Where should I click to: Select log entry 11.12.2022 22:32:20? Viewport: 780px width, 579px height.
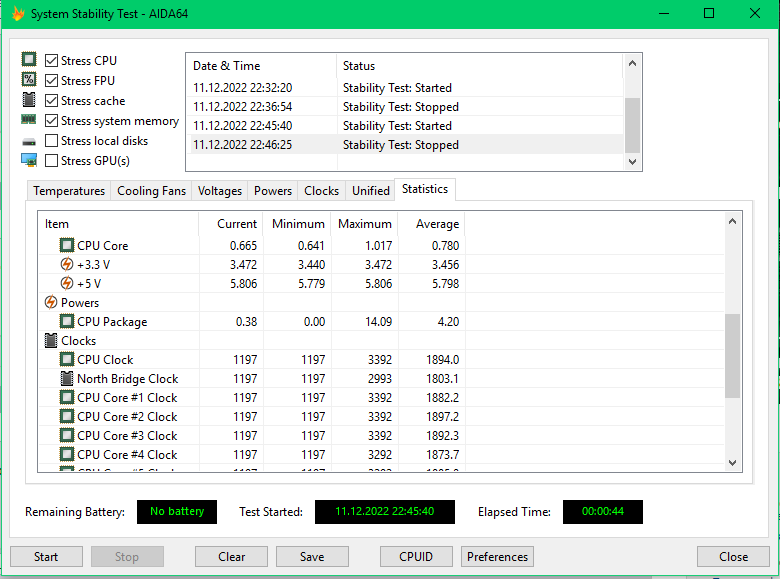coord(405,88)
